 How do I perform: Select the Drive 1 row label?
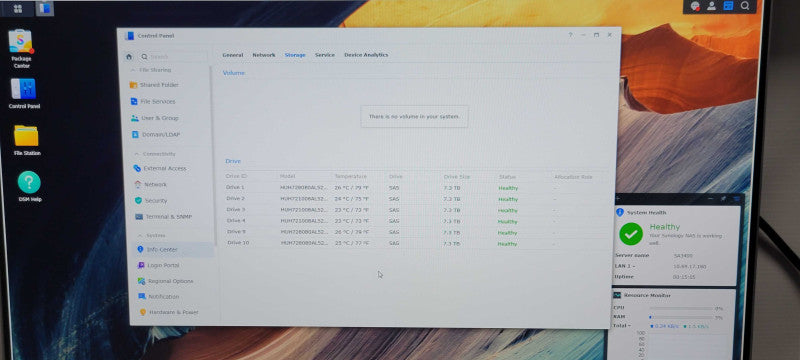(235, 188)
